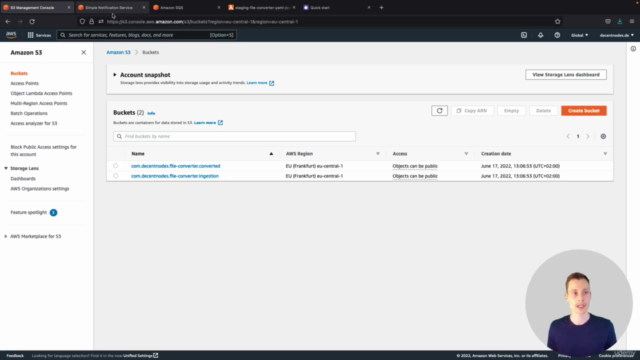Open Unified Settings link in footer
640x360 pixels.
pos(140,356)
